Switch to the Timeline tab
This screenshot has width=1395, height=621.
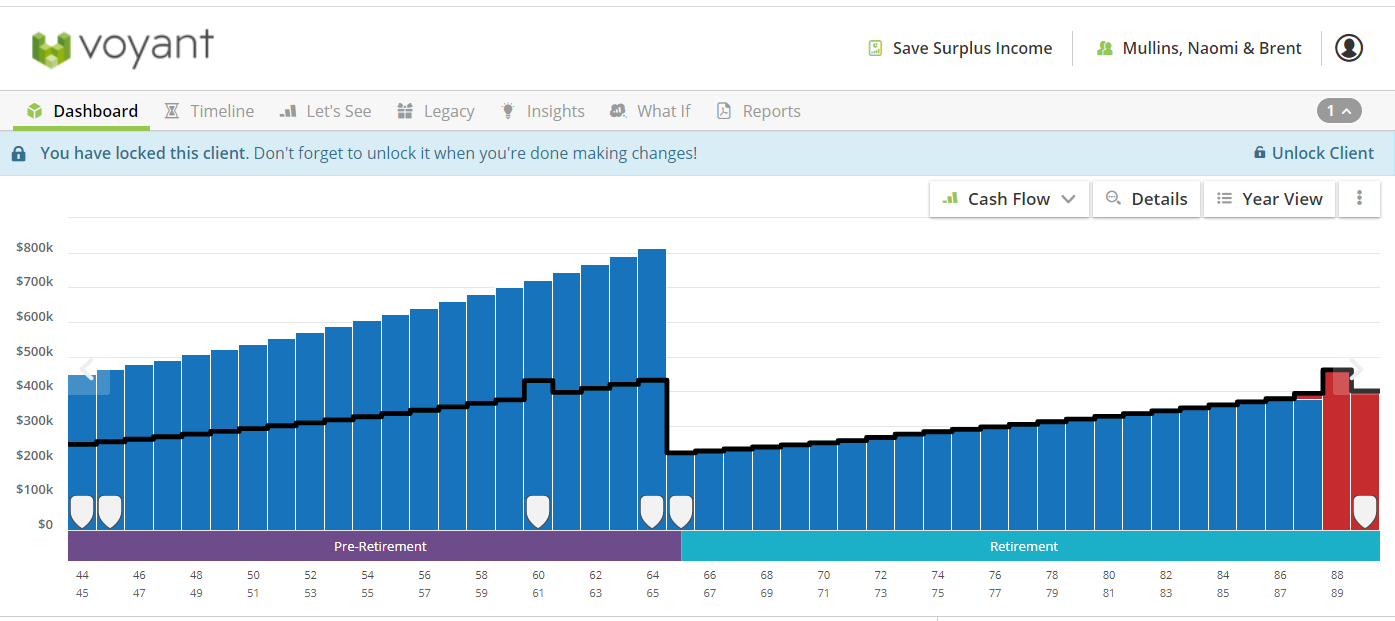pyautogui.click(x=209, y=111)
